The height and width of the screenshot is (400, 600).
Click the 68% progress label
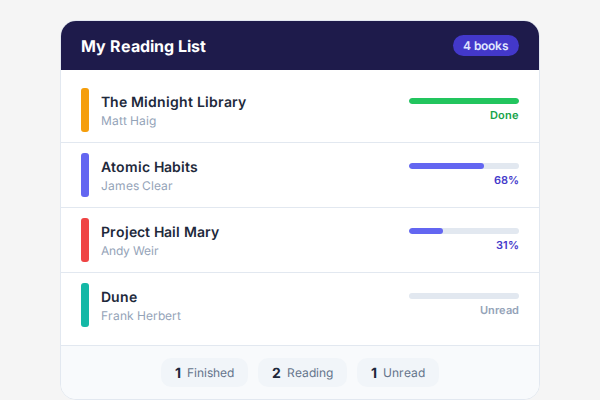[x=506, y=181]
